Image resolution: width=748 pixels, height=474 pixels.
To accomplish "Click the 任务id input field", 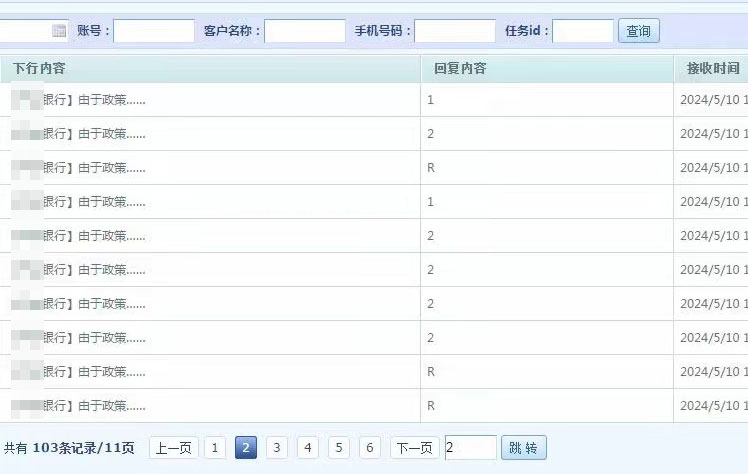I will click(582, 31).
